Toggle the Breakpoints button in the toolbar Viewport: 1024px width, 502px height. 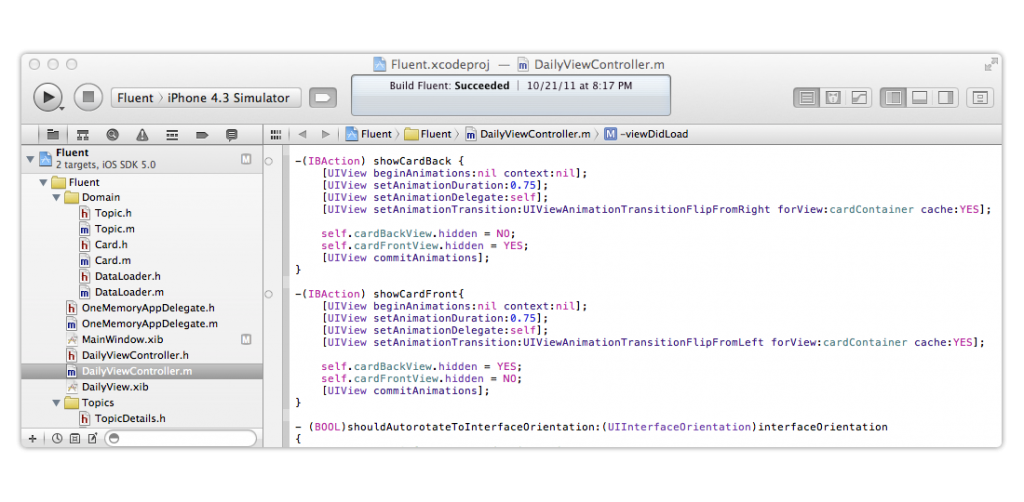click(322, 97)
